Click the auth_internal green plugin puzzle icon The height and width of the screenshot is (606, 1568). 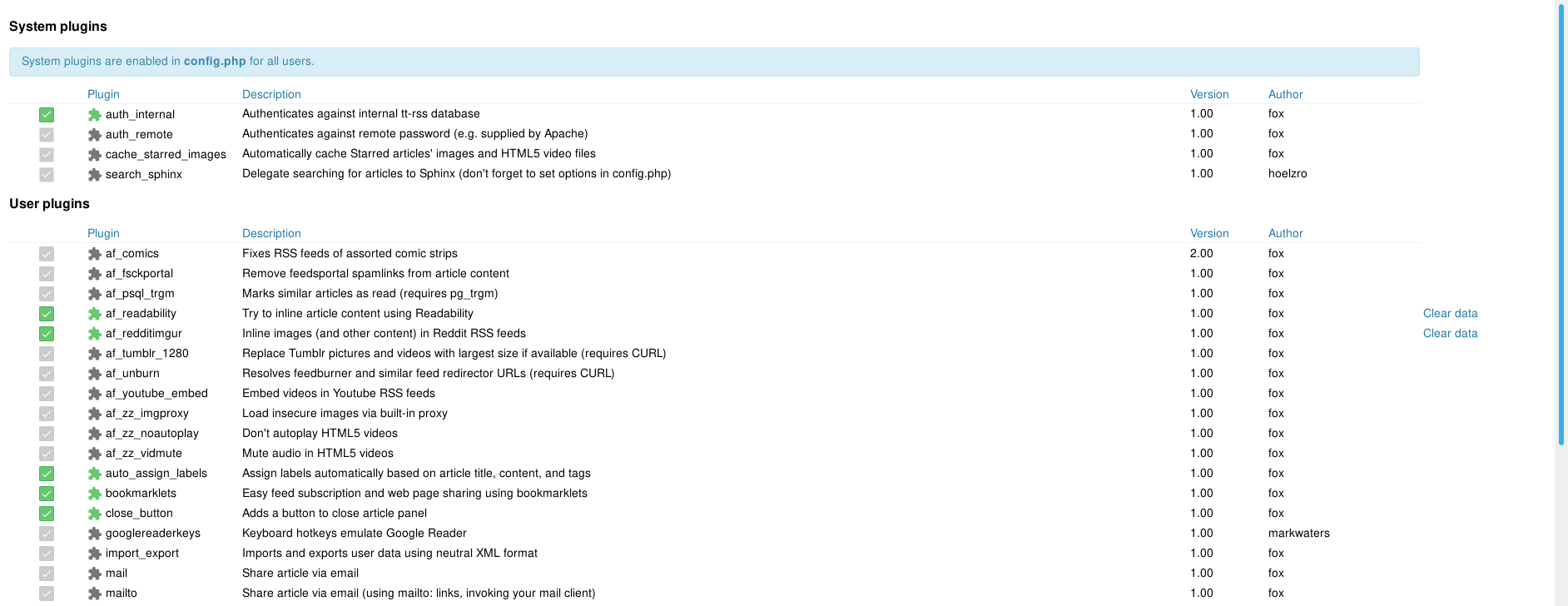coord(95,115)
